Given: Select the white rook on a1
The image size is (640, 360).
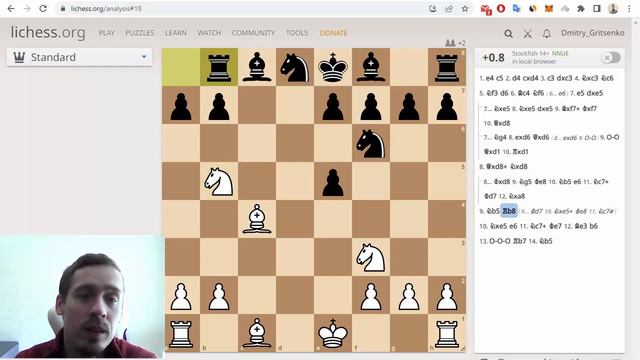Looking at the screenshot, I should point(181,333).
